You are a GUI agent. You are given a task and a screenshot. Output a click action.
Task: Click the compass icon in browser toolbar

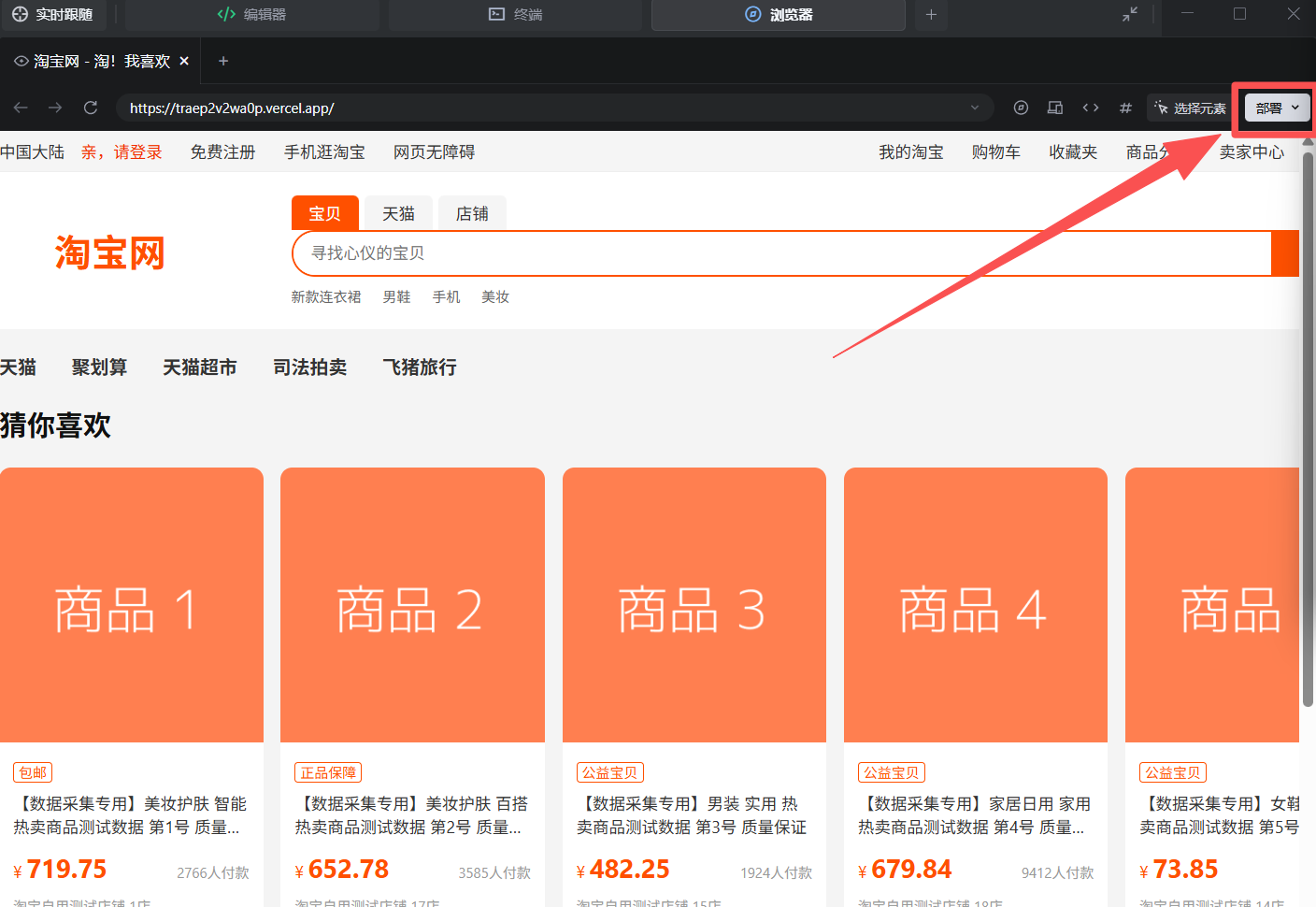pyautogui.click(x=1021, y=108)
